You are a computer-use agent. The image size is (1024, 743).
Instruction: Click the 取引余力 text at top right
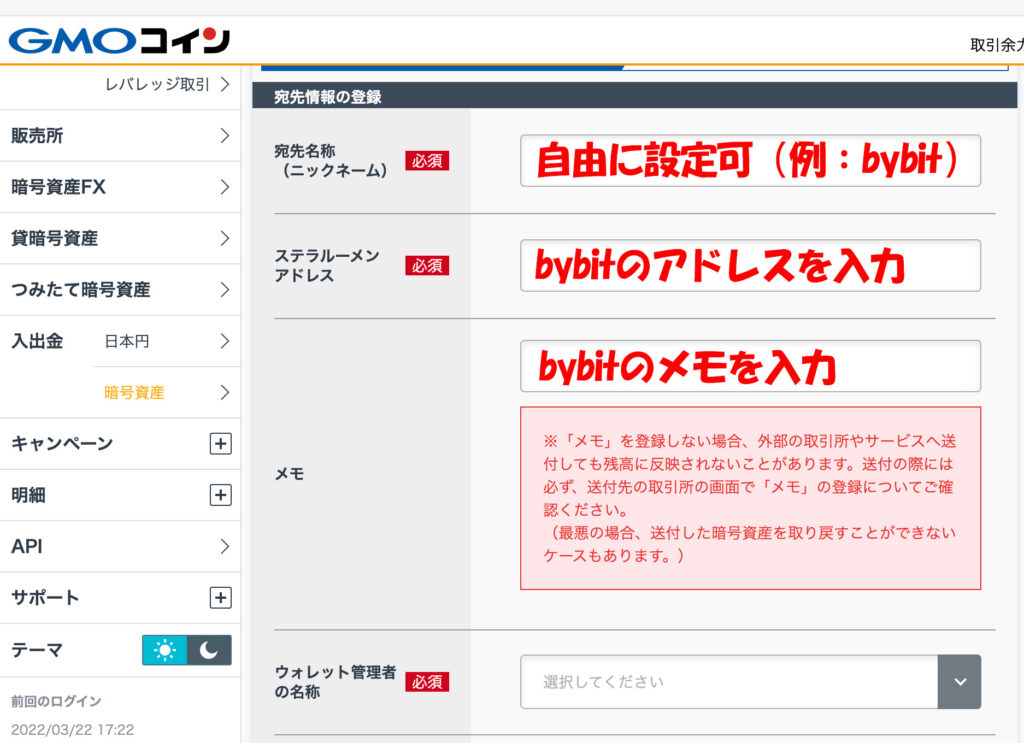997,45
